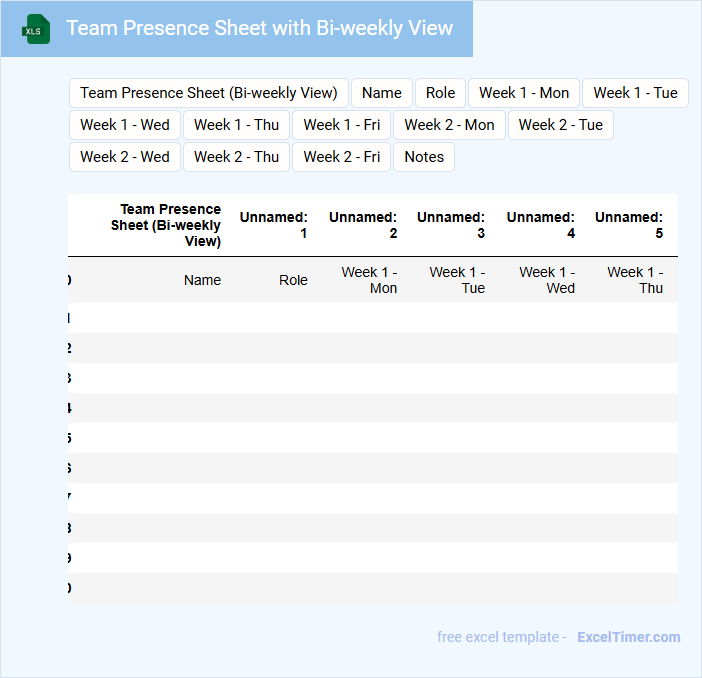This screenshot has height=678, width=702.
Task: Open the ExcelTimer.com link
Action: point(629,637)
